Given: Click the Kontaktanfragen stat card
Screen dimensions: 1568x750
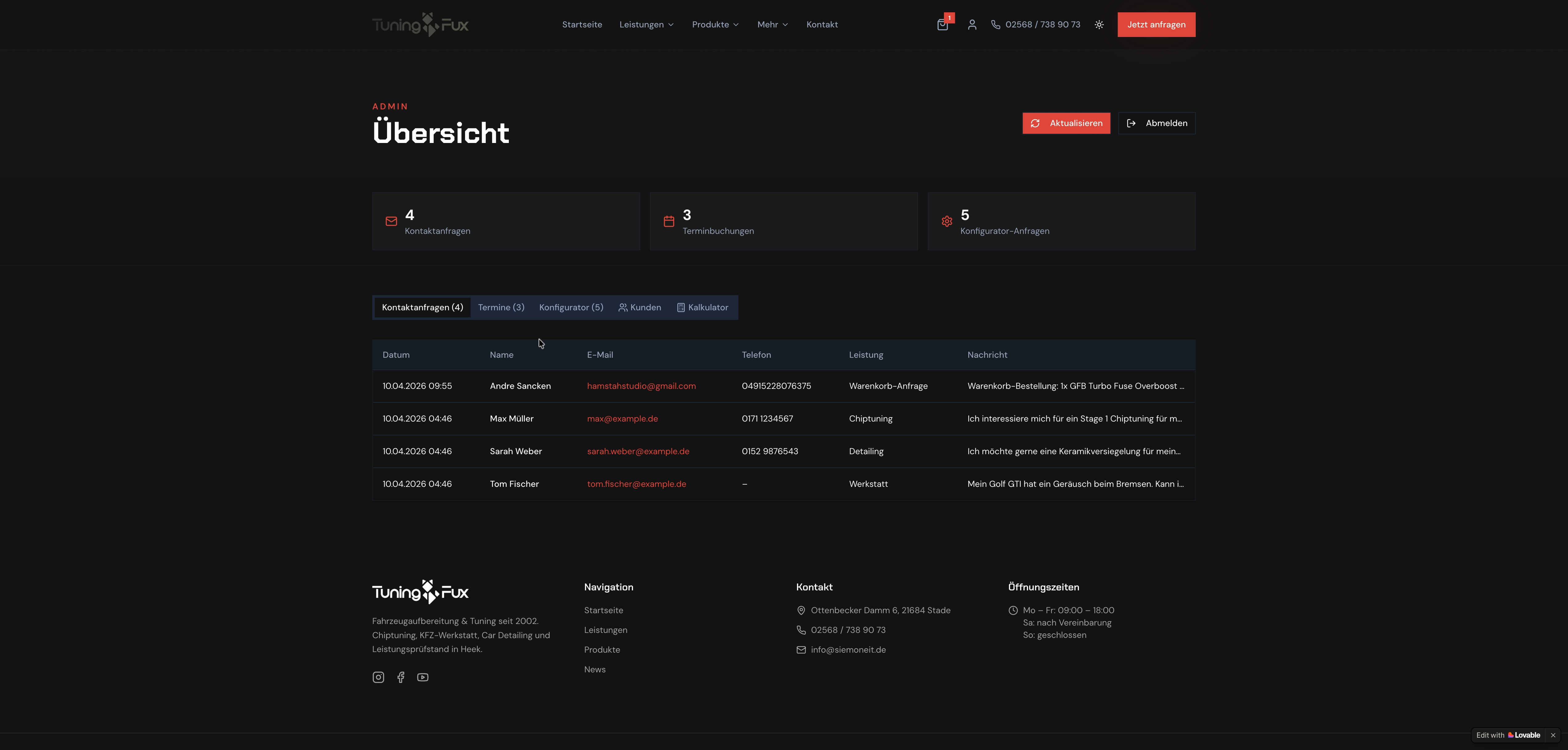Looking at the screenshot, I should pos(506,222).
